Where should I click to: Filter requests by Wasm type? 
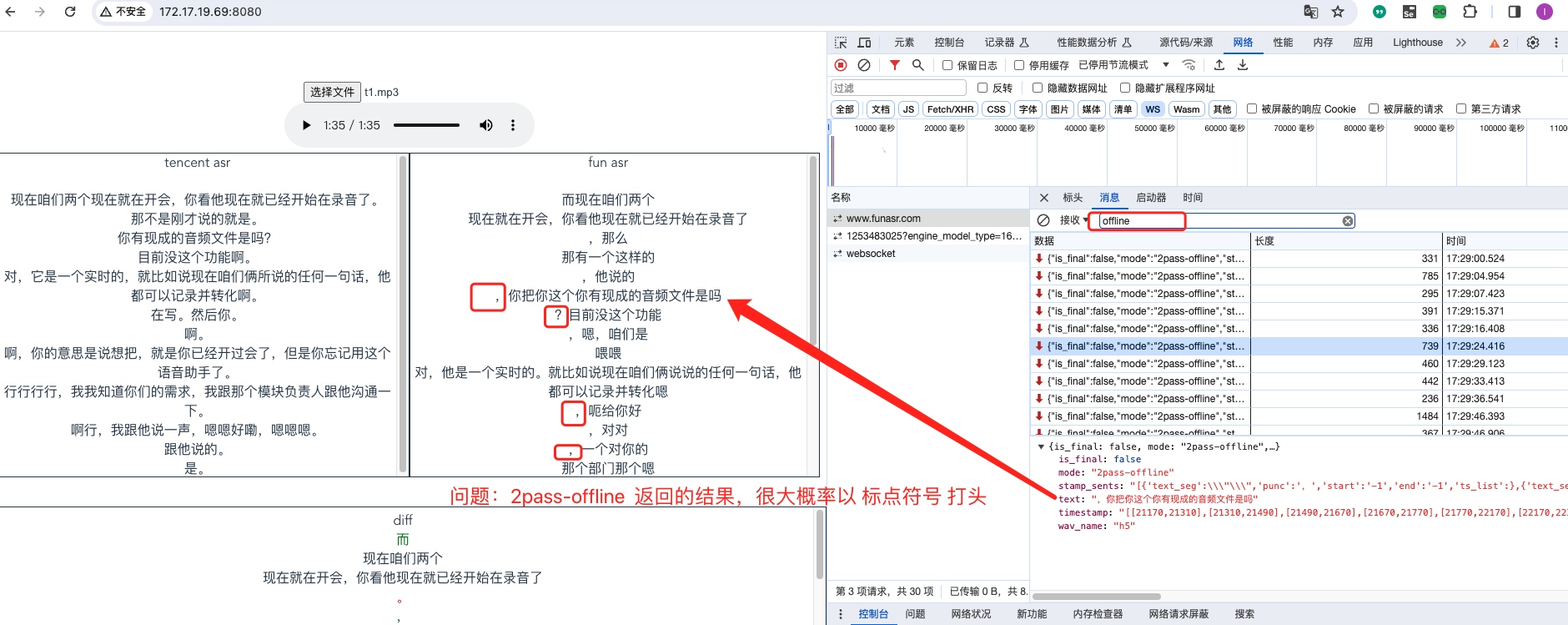(1186, 109)
